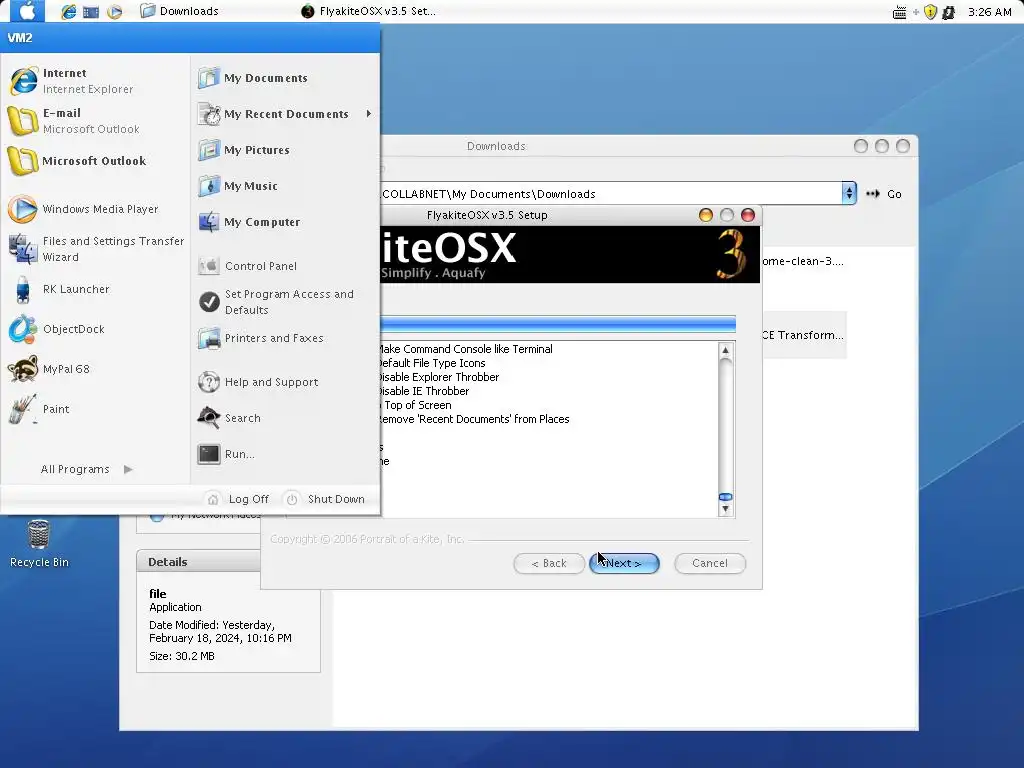Click the Apple logo start button
The height and width of the screenshot is (768, 1024).
point(27,11)
